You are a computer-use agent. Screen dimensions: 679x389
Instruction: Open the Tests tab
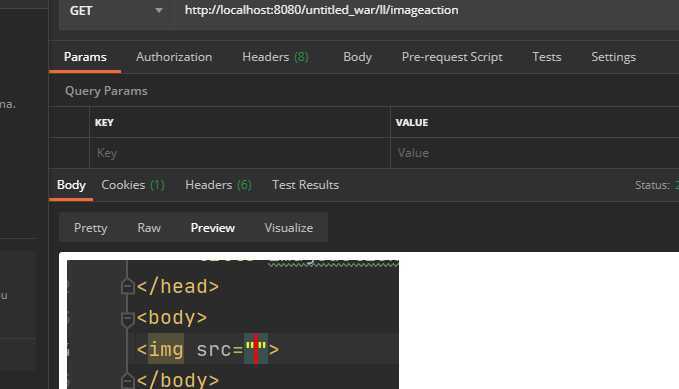[x=546, y=57]
